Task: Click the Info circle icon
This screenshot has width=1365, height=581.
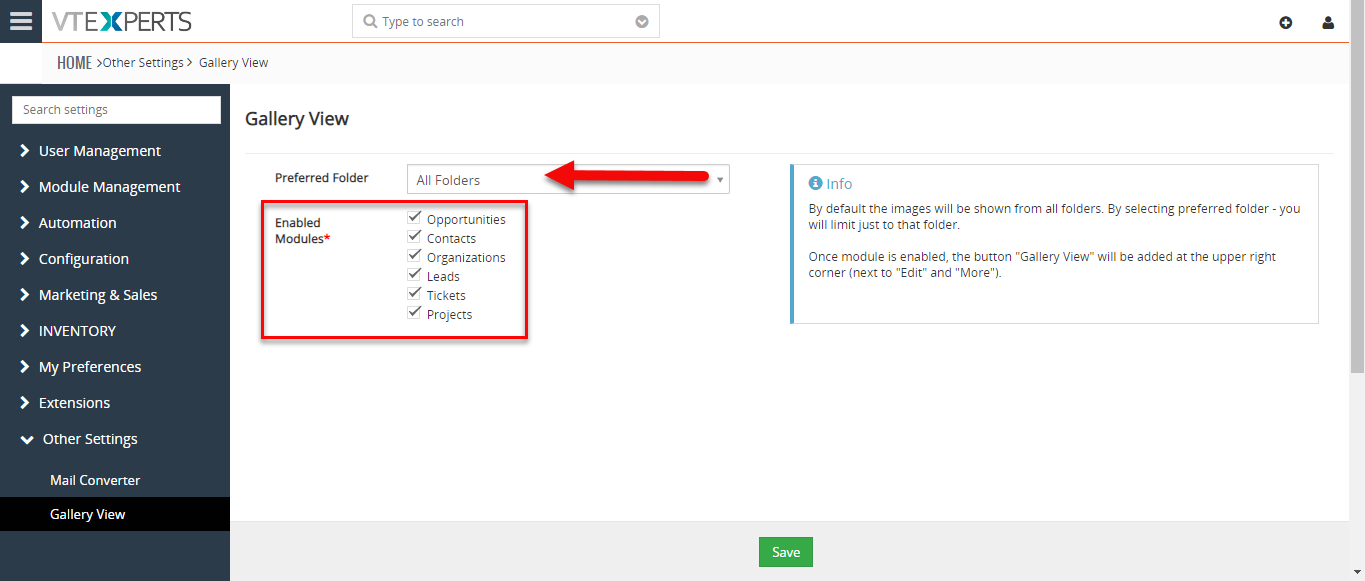Action: coord(815,183)
